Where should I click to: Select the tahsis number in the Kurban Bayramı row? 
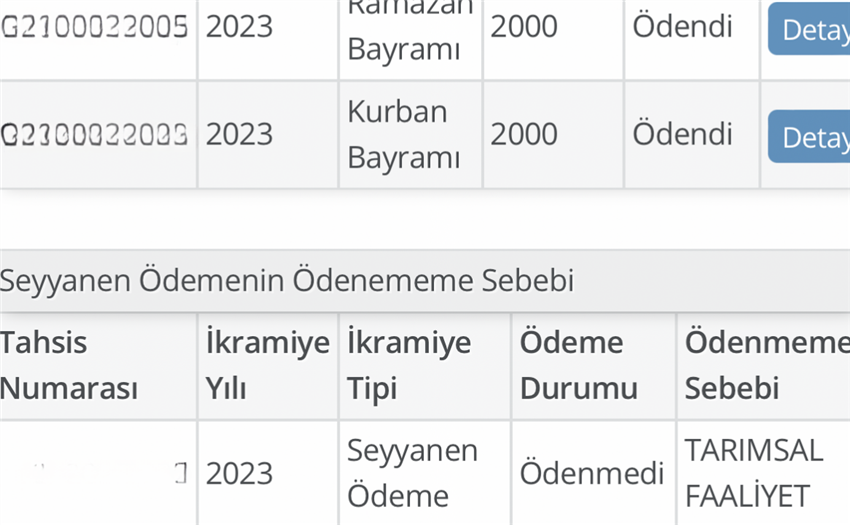pyautogui.click(x=94, y=135)
